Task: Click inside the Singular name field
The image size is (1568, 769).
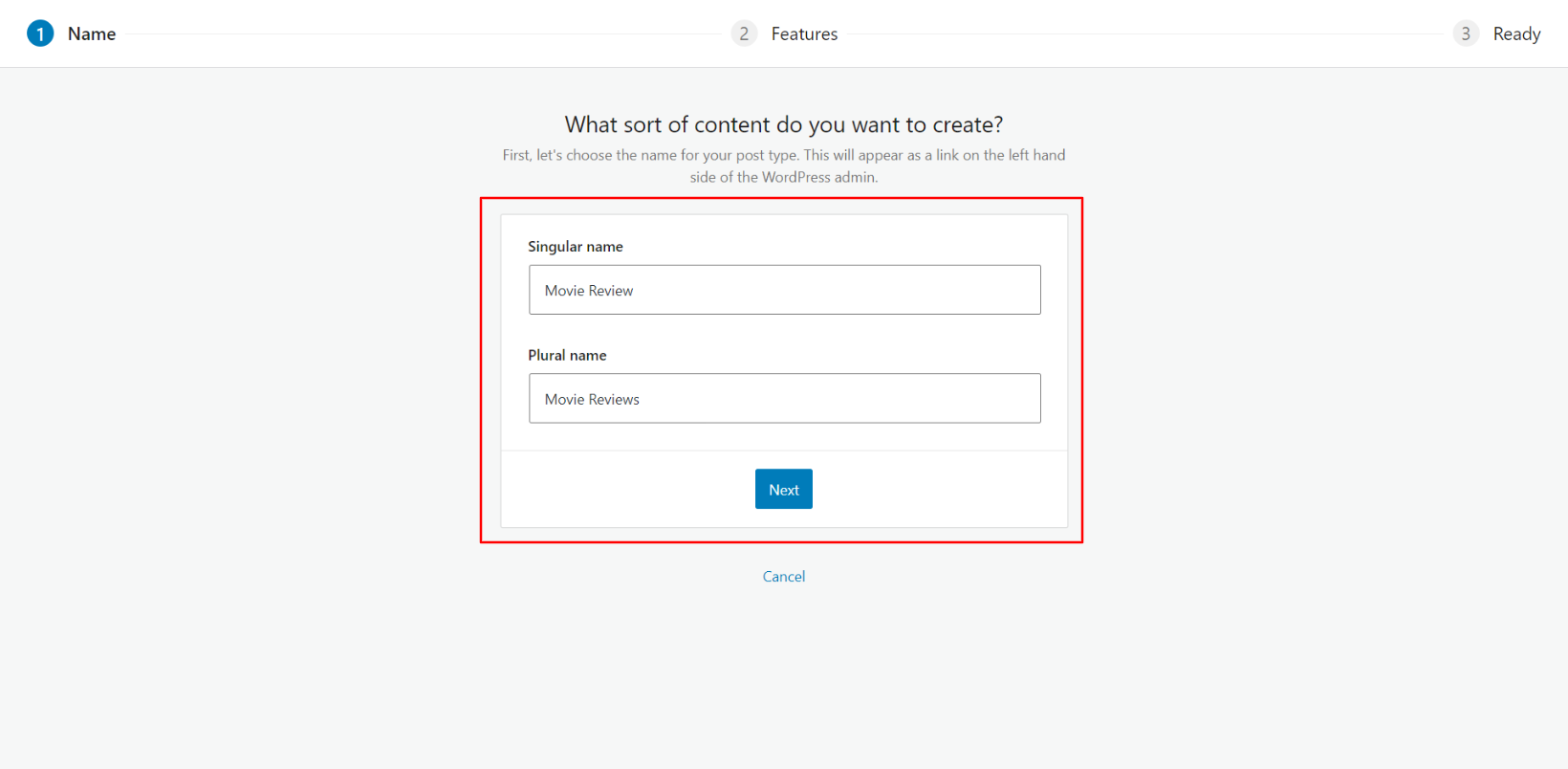Action: 784,290
